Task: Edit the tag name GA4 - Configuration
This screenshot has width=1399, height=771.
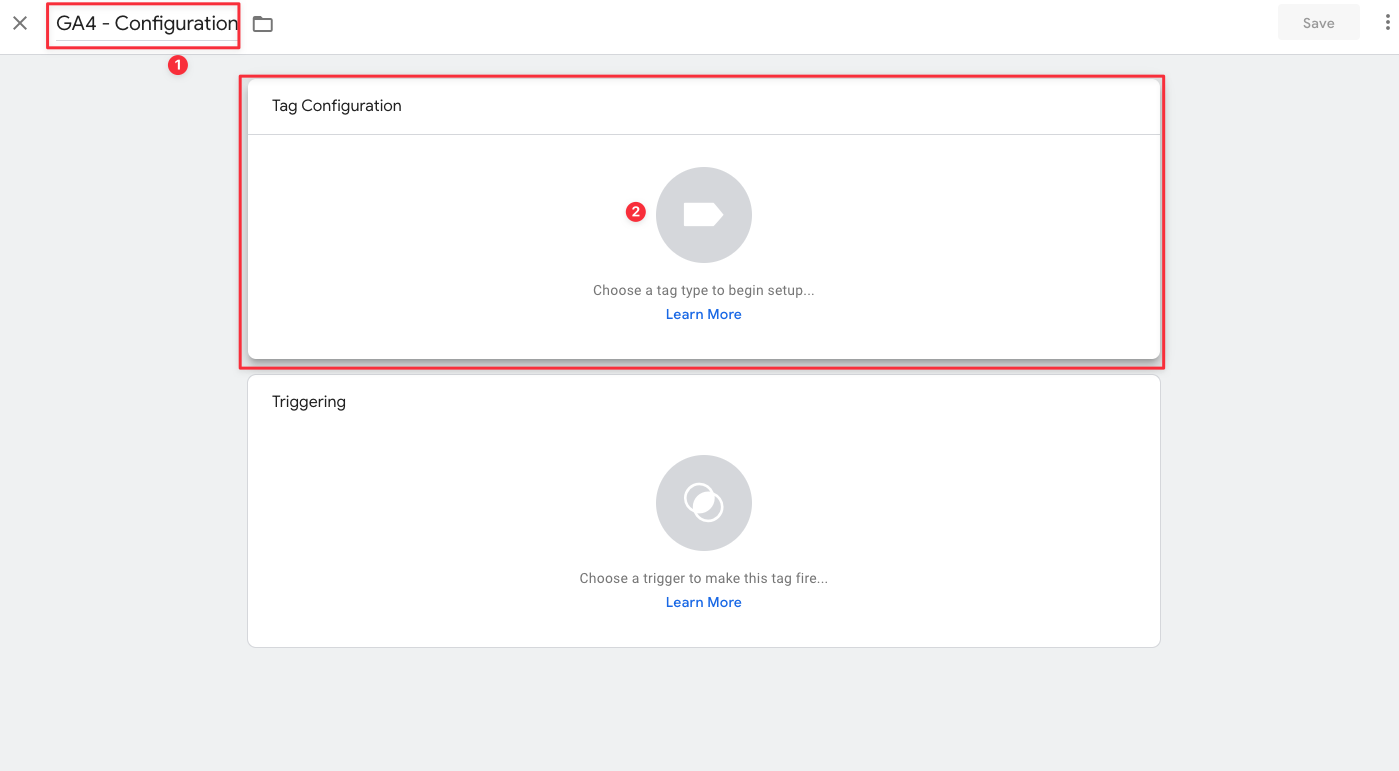Action: pos(147,24)
